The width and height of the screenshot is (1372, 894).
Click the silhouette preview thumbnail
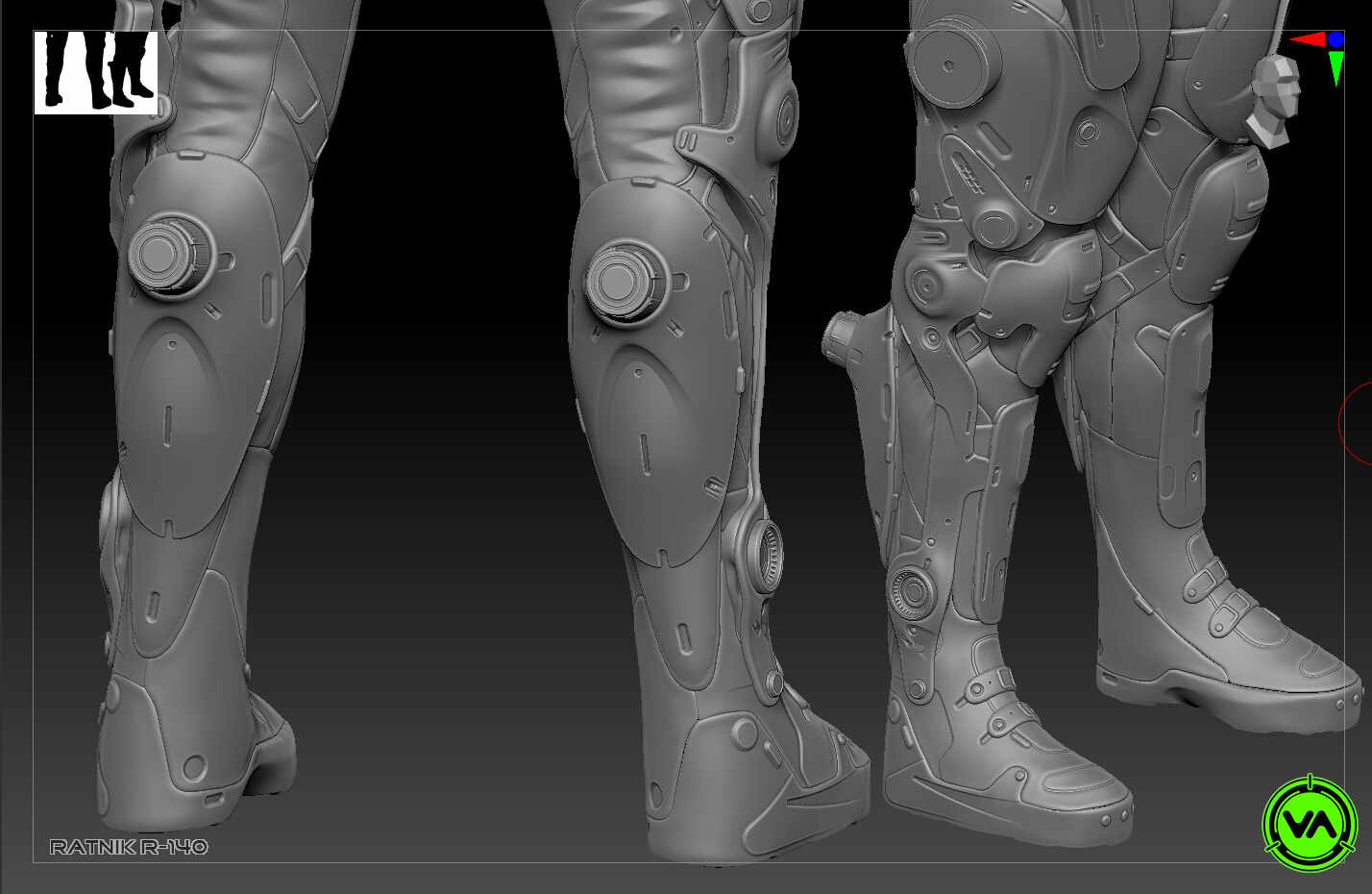96,72
